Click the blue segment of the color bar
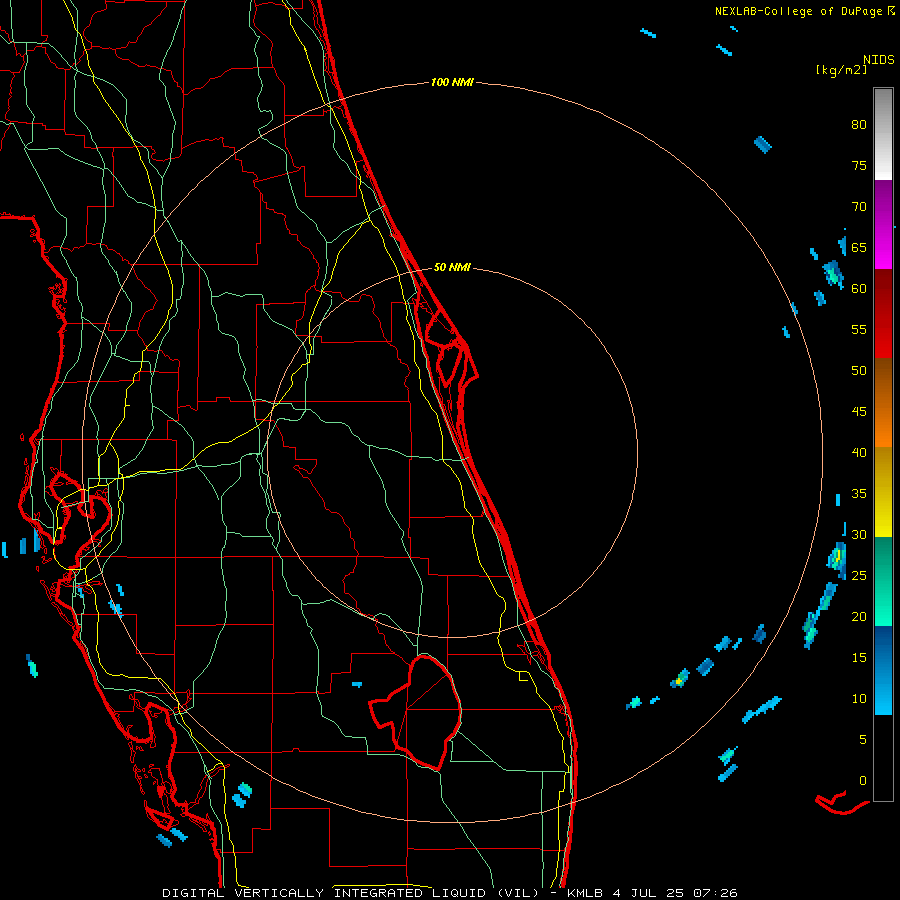900x900 pixels. pyautogui.click(x=883, y=670)
